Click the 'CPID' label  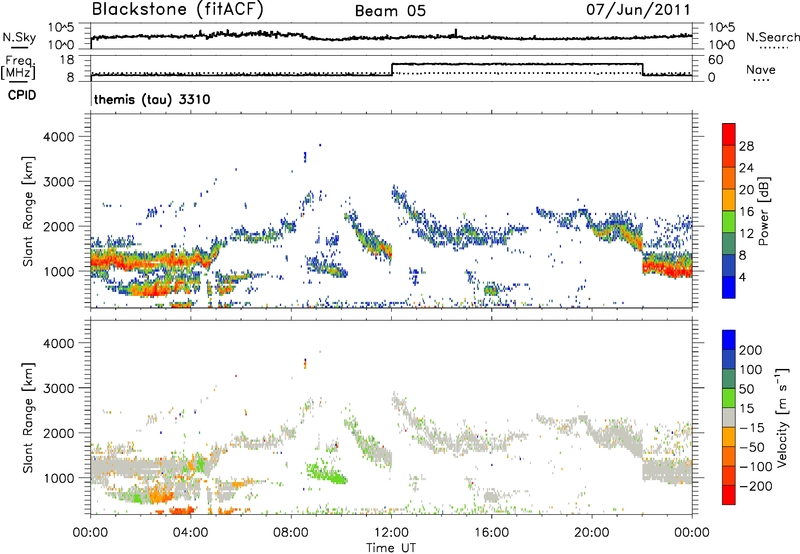click(x=22, y=95)
